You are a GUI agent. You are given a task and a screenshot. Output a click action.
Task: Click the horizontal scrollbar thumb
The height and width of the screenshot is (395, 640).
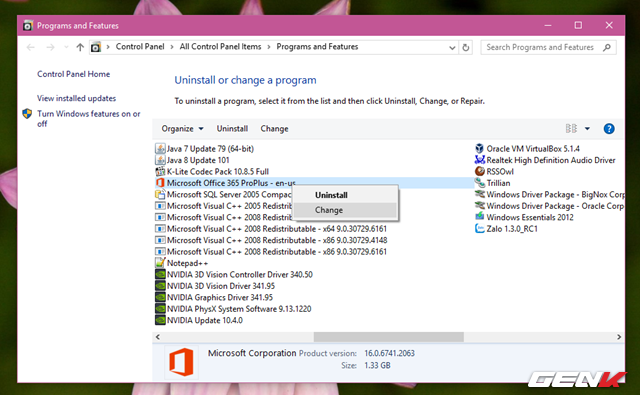[x=389, y=337]
